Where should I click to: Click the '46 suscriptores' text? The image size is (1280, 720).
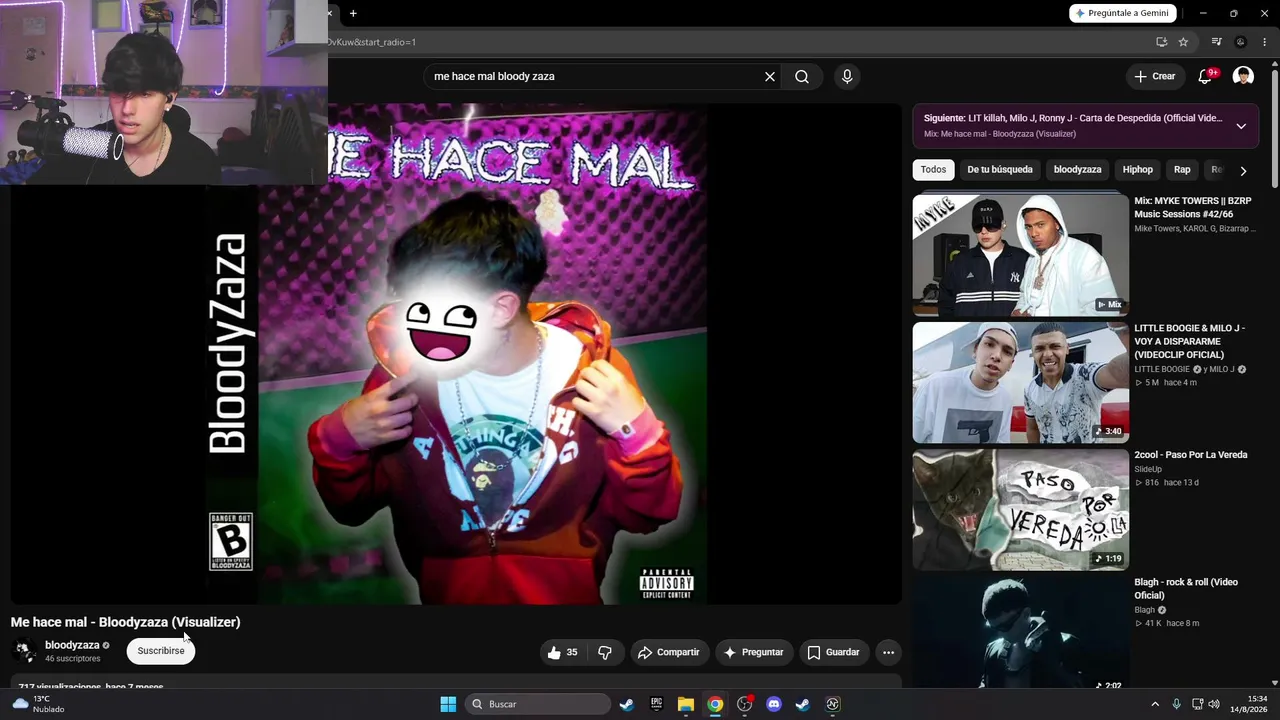[x=73, y=659]
